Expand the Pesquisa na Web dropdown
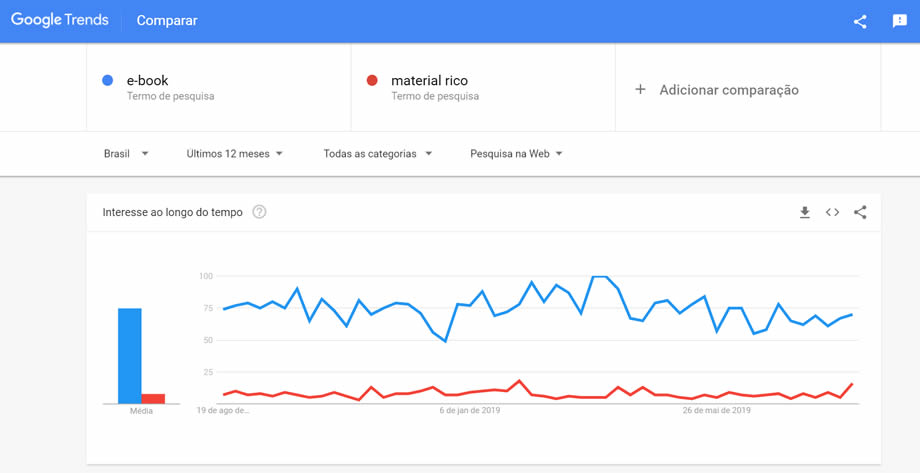The width and height of the screenshot is (920, 473). click(516, 154)
